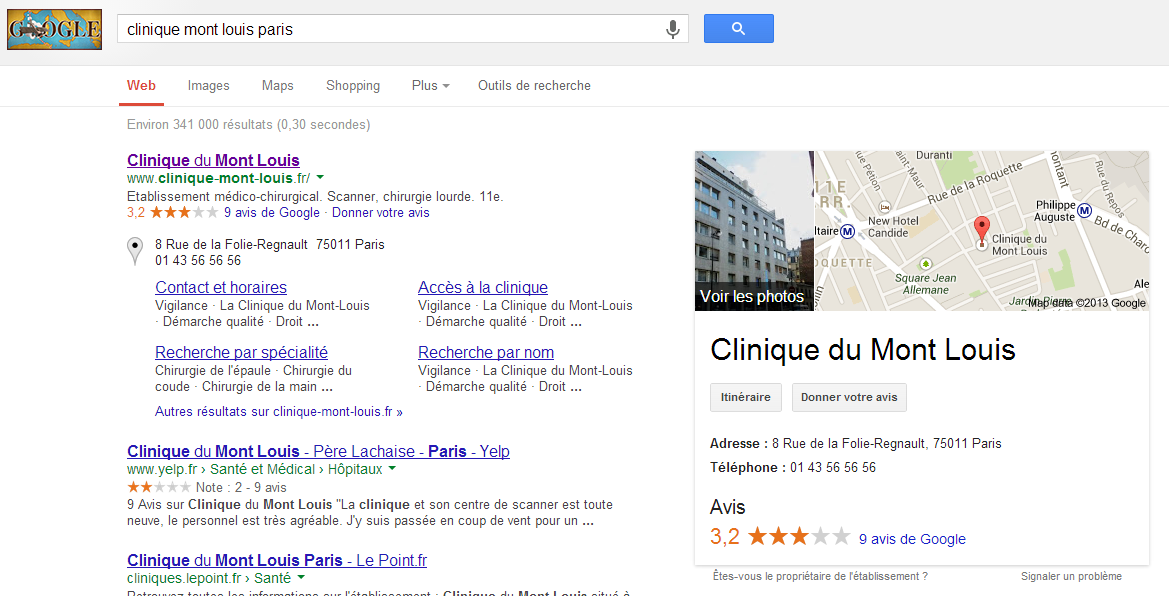Open Recherche par spécialité sitelink
The height and width of the screenshot is (596, 1169).
tap(242, 352)
